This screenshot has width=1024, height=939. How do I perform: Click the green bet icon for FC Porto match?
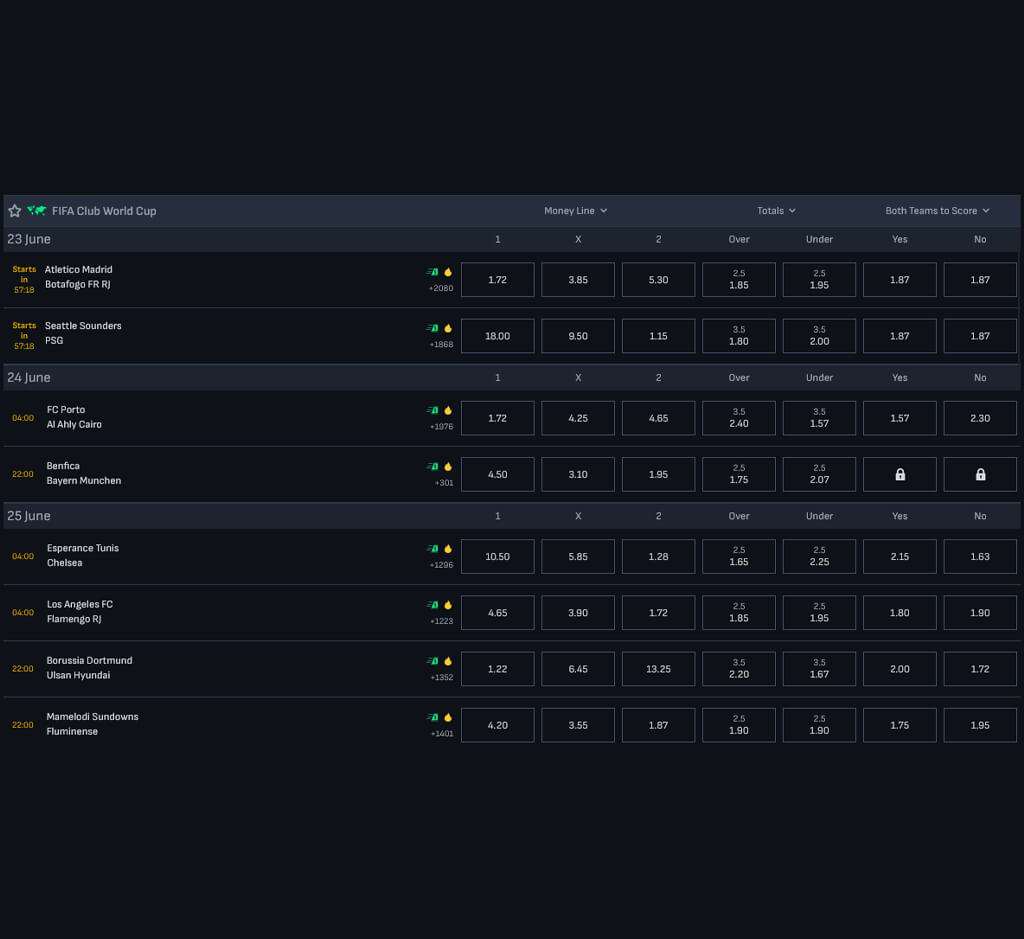click(432, 410)
